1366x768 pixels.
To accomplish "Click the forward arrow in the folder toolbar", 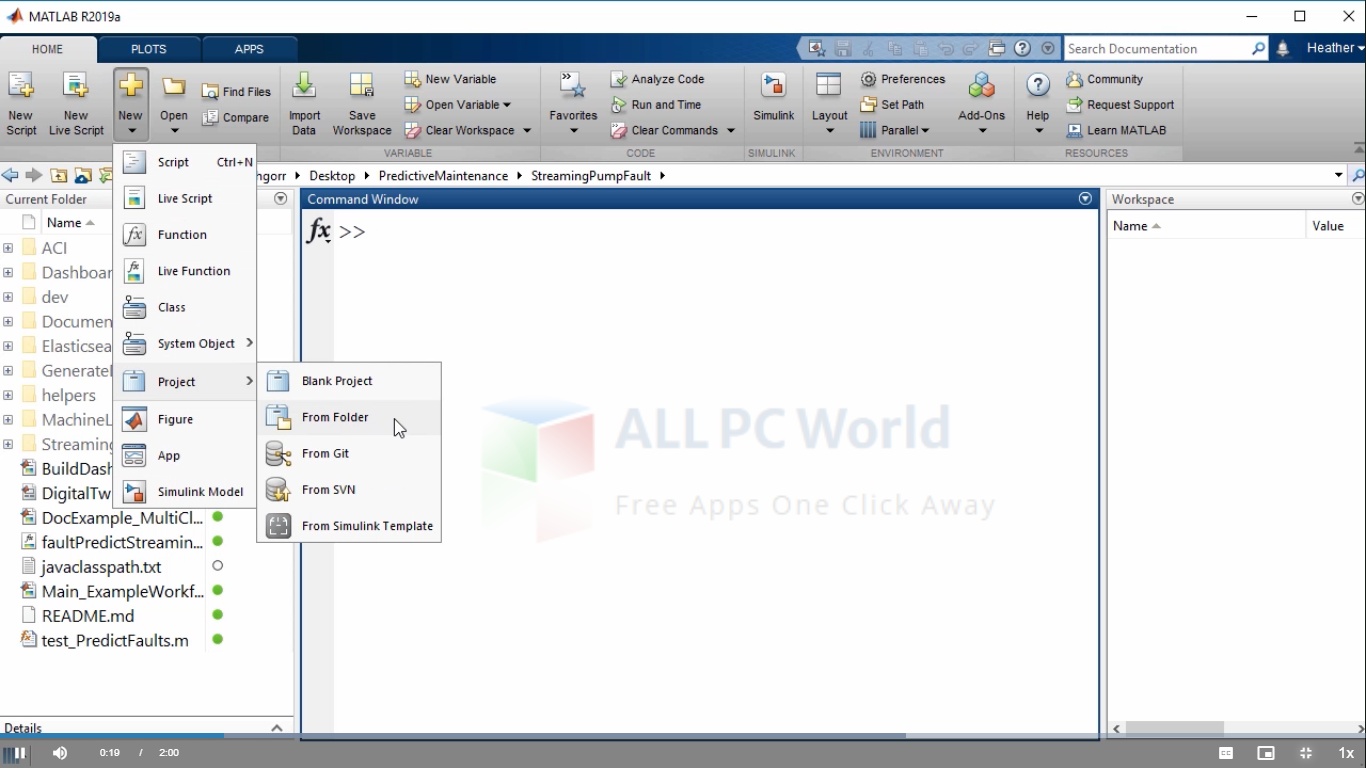I will tap(34, 176).
